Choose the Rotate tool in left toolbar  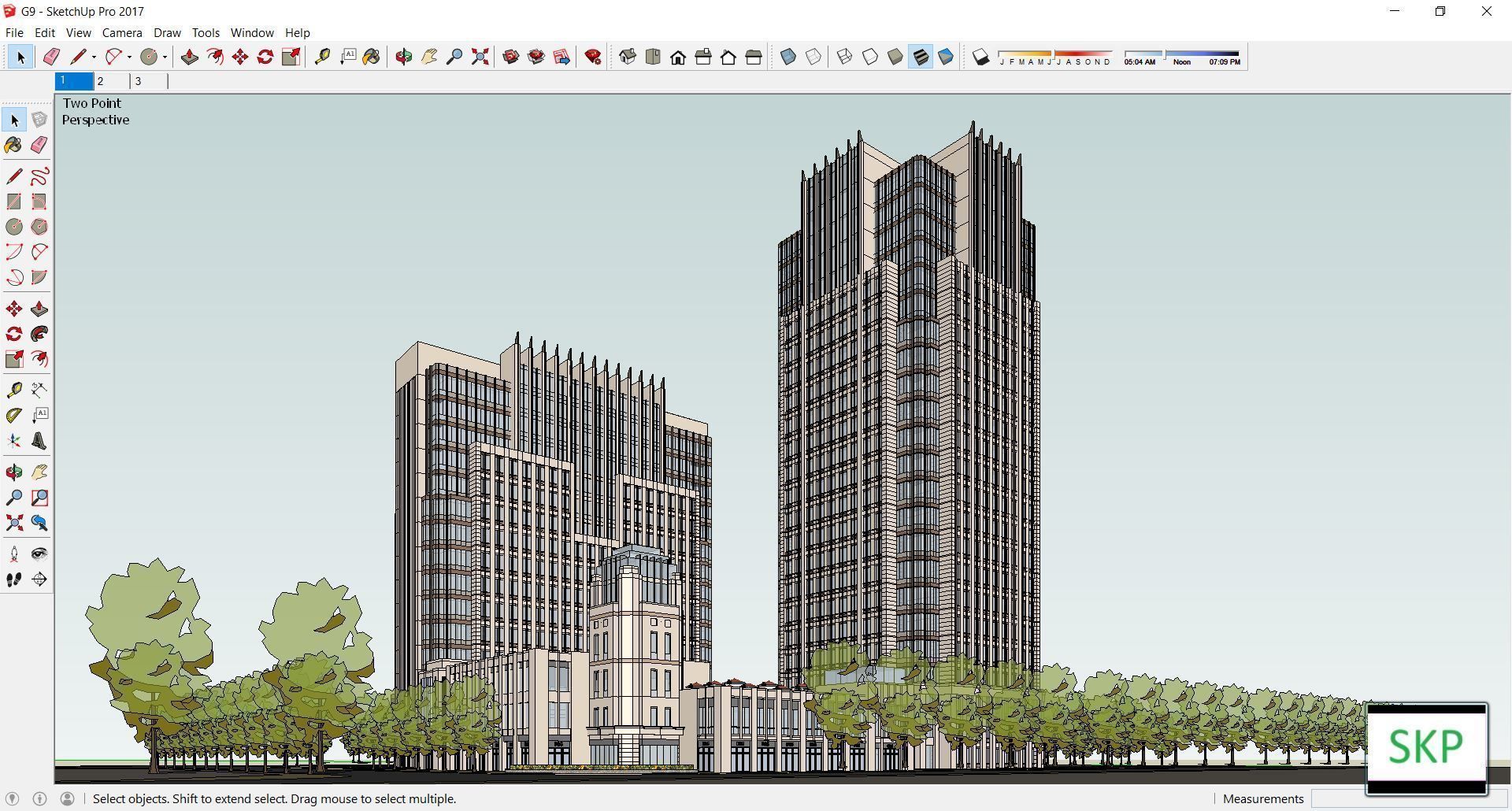click(x=14, y=334)
